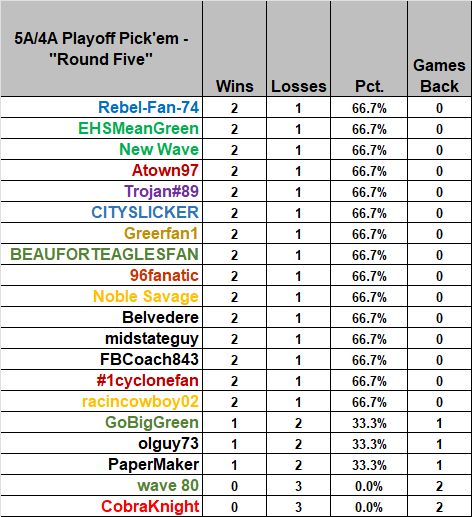Select the Rebel-Fan-74 name cell
472x517 pixels.
pyautogui.click(x=101, y=107)
